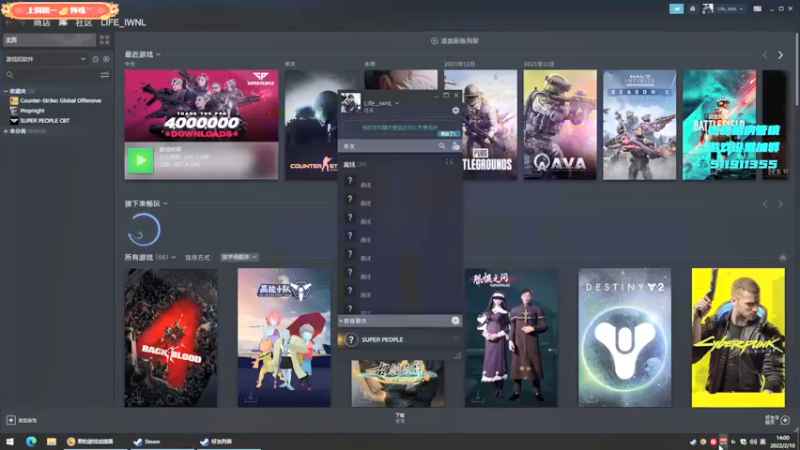The height and width of the screenshot is (450, 800).
Task: Open collections grid view icon
Action: pos(104,40)
